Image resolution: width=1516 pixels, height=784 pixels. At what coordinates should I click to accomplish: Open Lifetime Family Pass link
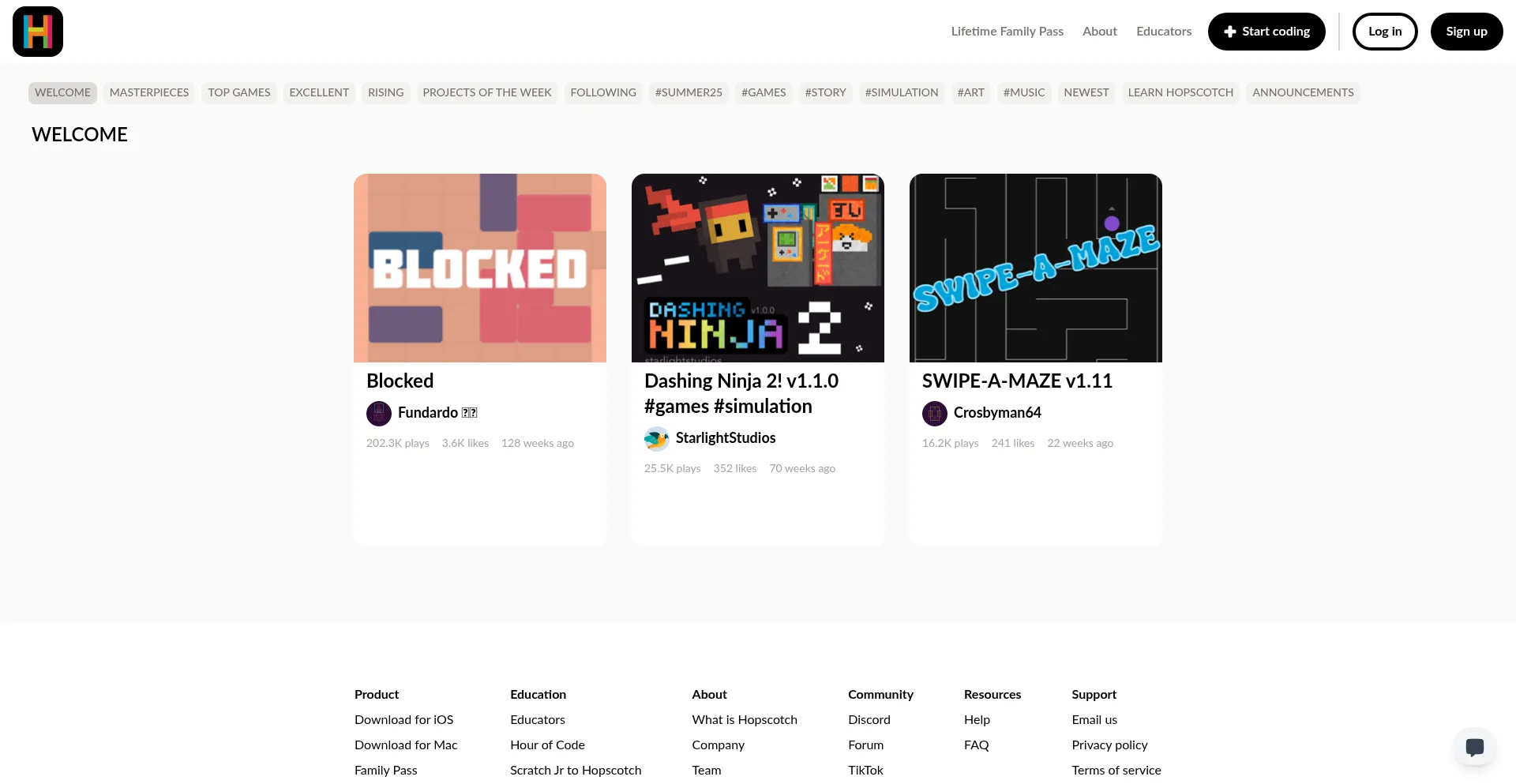pyautogui.click(x=1007, y=32)
